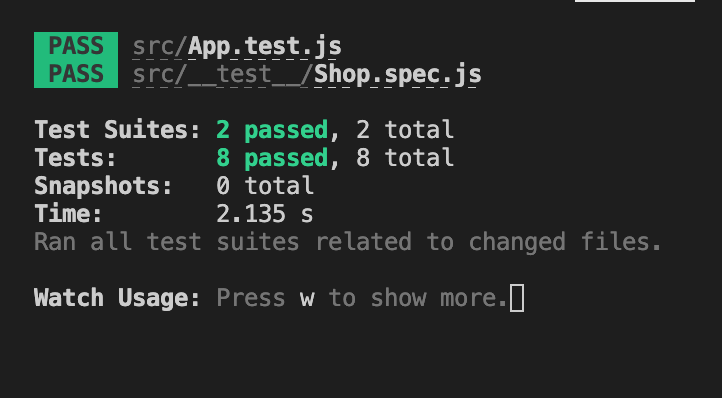Click the '2 passed' test suites text
Viewport: 722px width, 398px height.
pyautogui.click(x=272, y=130)
